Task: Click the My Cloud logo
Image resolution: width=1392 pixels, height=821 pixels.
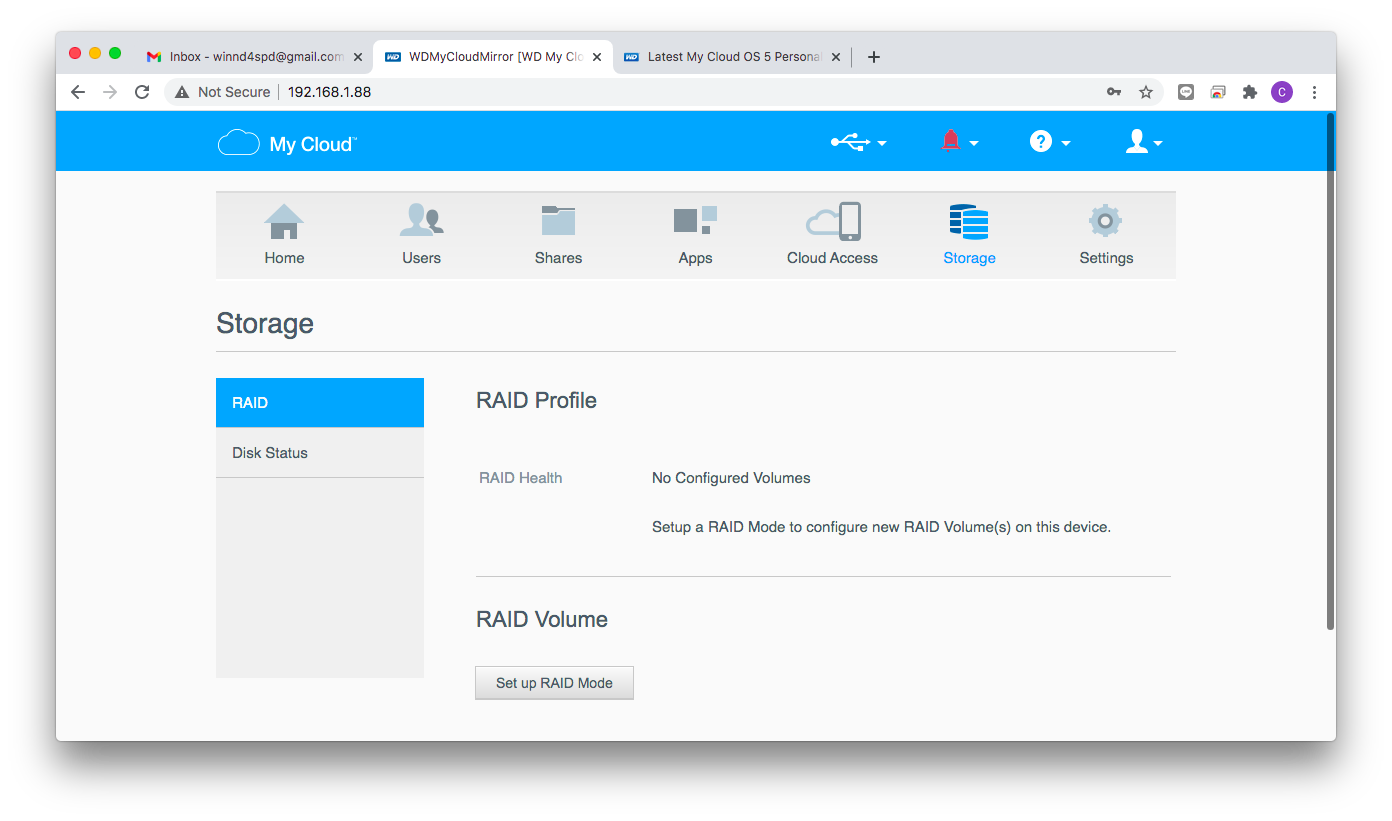Action: pos(287,144)
